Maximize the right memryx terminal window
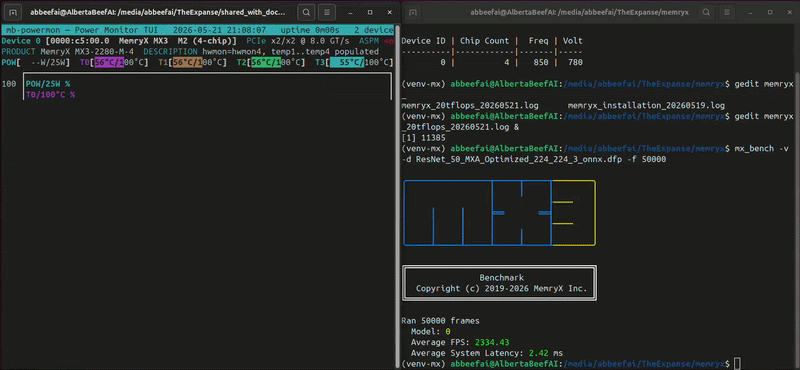Viewport: 800px width, 370px height. pyautogui.click(x=771, y=12)
